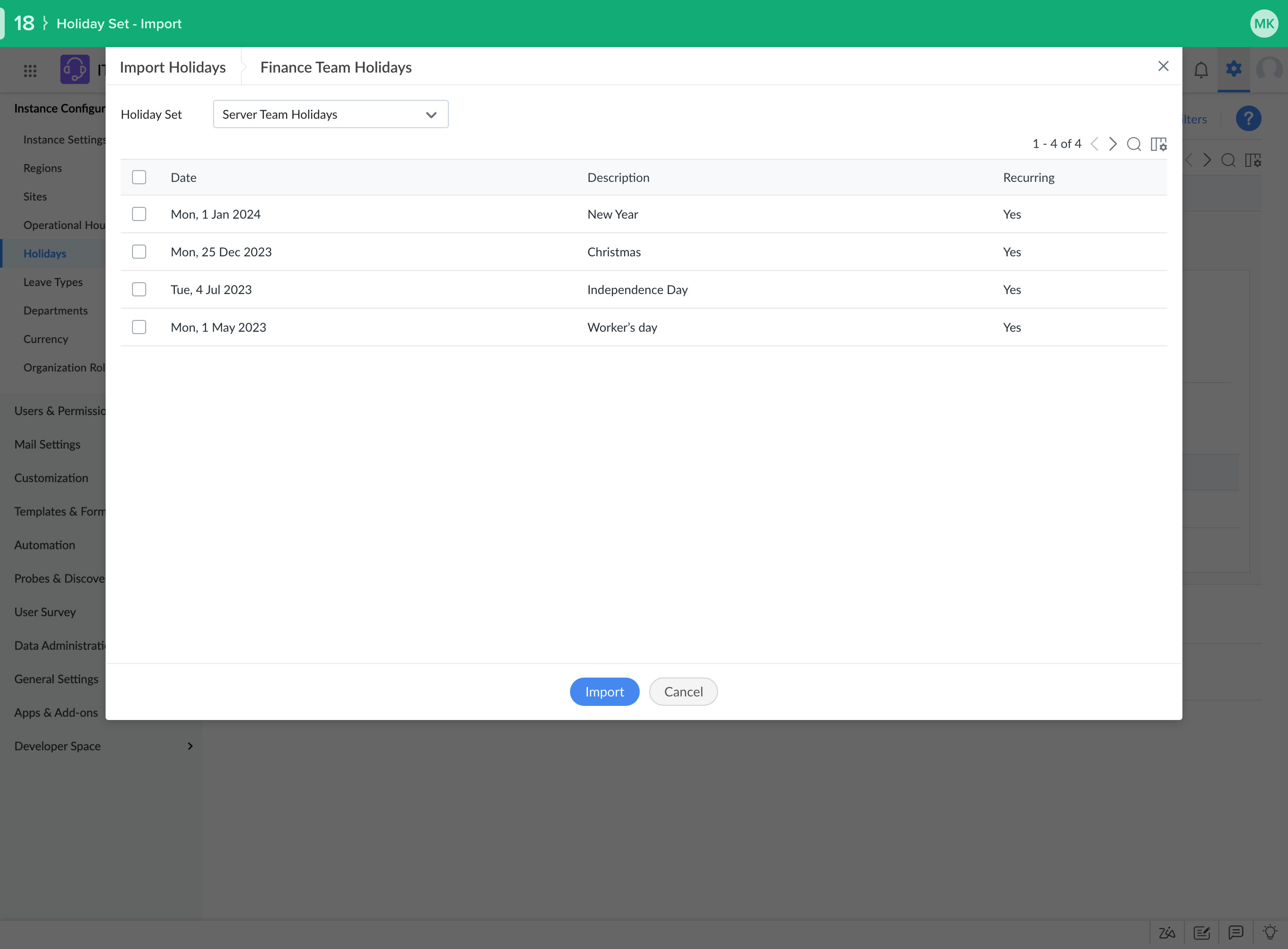Open Templates & Forms section
This screenshot has width=1288, height=949.
point(60,511)
